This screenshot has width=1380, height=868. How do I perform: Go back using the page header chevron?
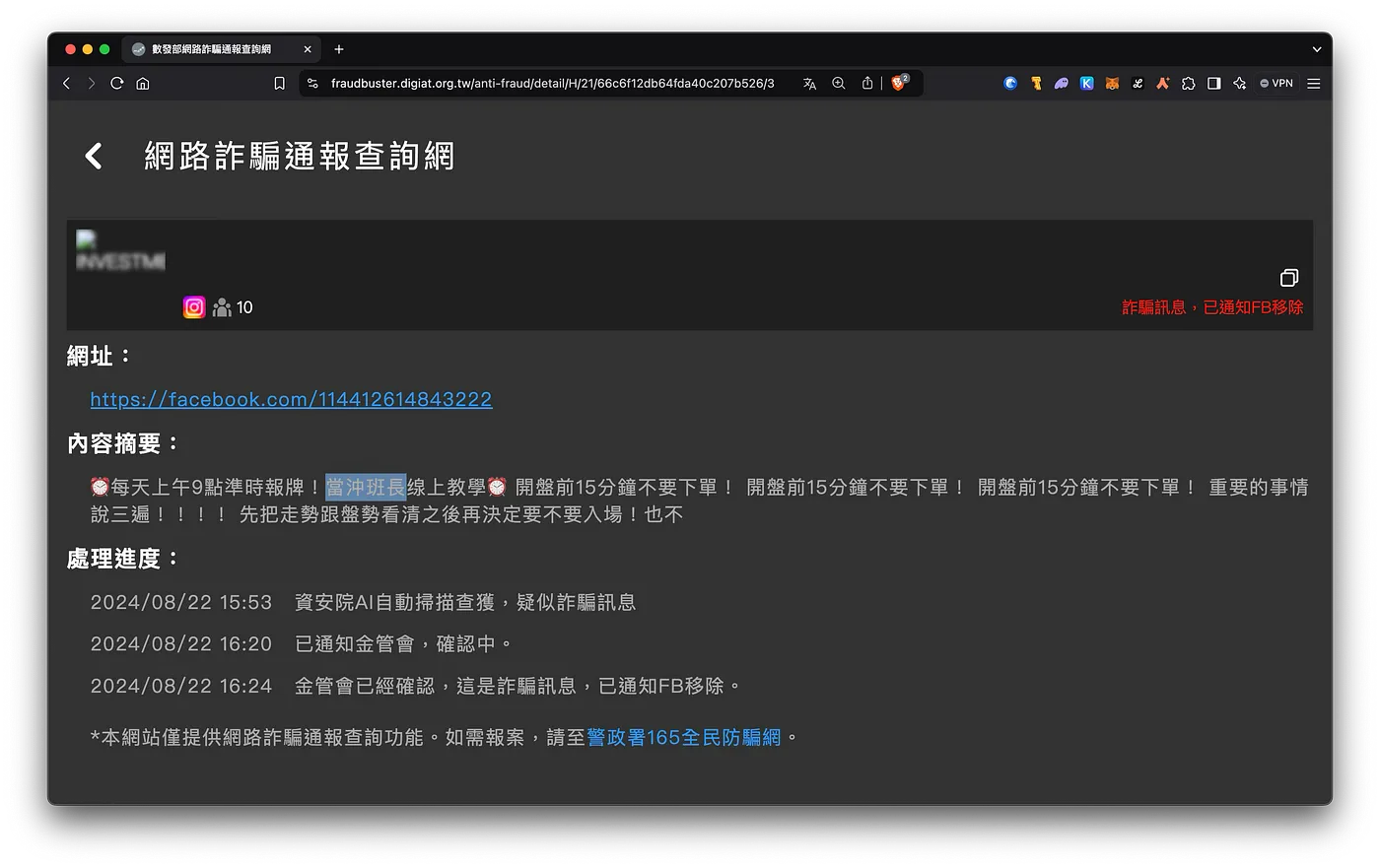[94, 156]
